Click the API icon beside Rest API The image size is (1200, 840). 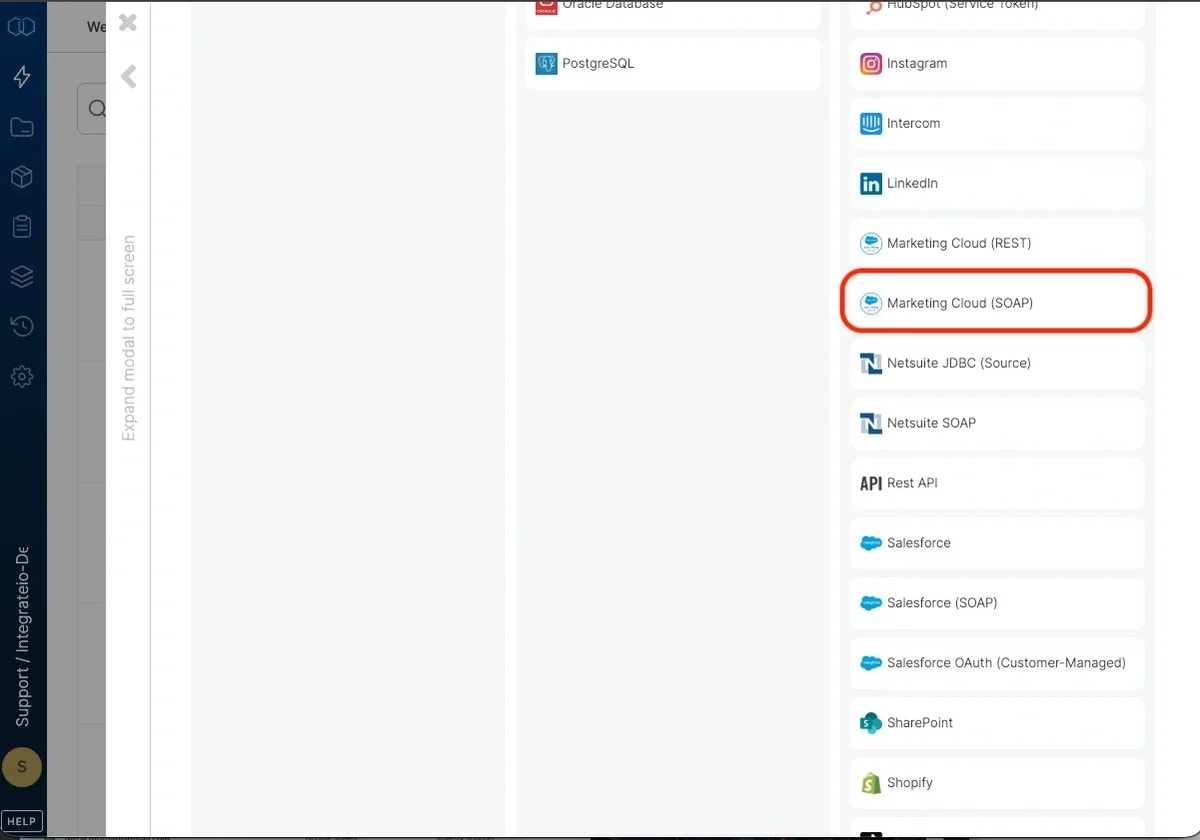pos(871,484)
